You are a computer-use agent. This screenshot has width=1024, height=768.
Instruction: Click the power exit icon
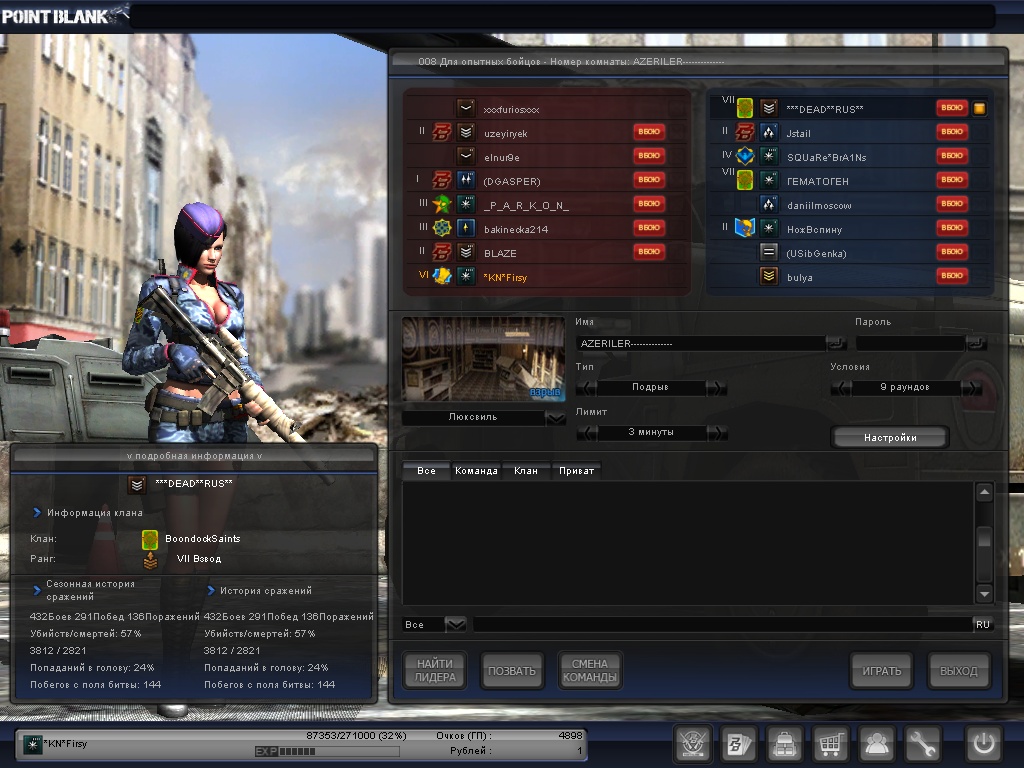(984, 743)
